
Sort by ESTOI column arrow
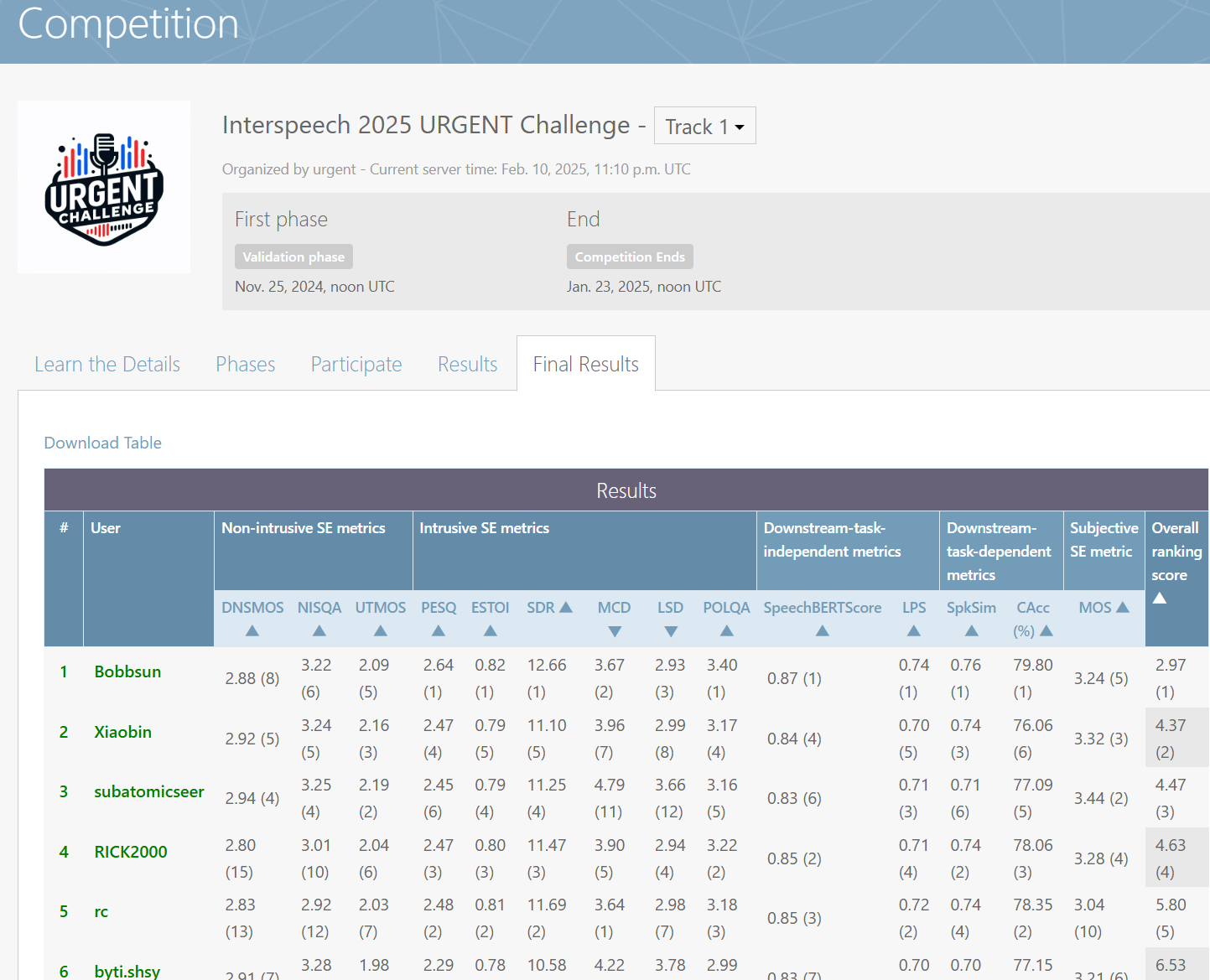(x=491, y=631)
